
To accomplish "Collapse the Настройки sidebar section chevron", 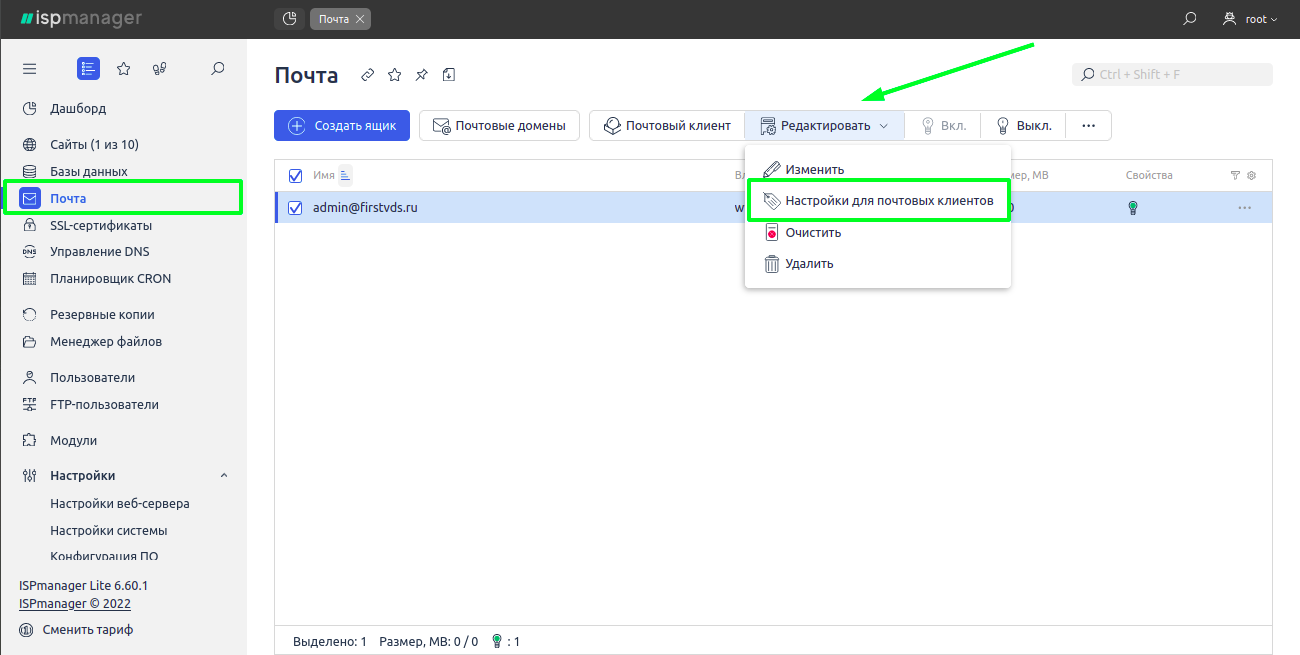I will click(x=224, y=476).
